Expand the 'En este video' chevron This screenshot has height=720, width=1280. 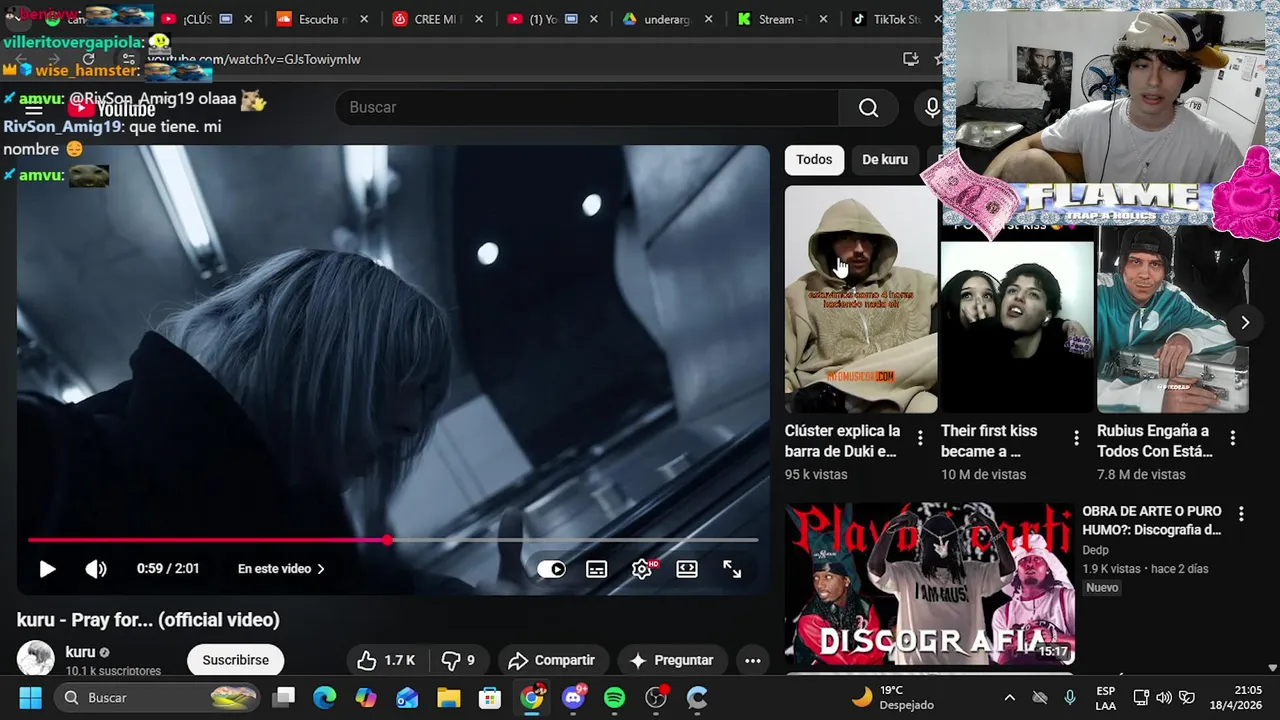[x=321, y=569]
